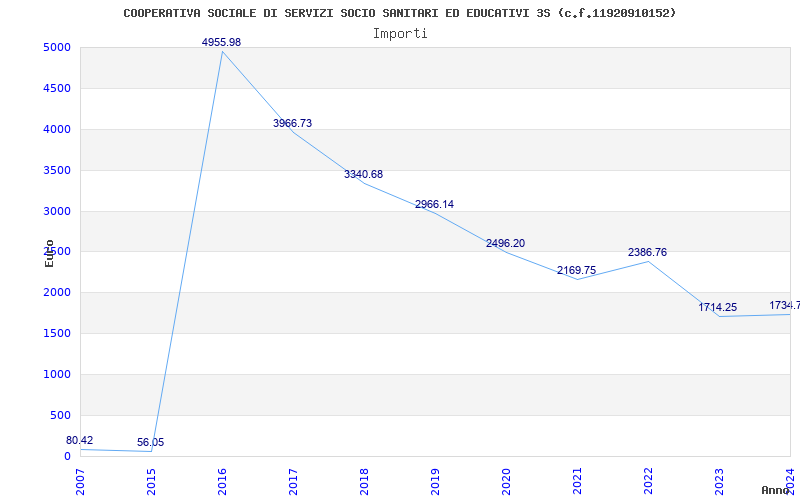Click the 2386.76 data label
Image resolution: width=800 pixels, height=500 pixels.
coord(647,252)
